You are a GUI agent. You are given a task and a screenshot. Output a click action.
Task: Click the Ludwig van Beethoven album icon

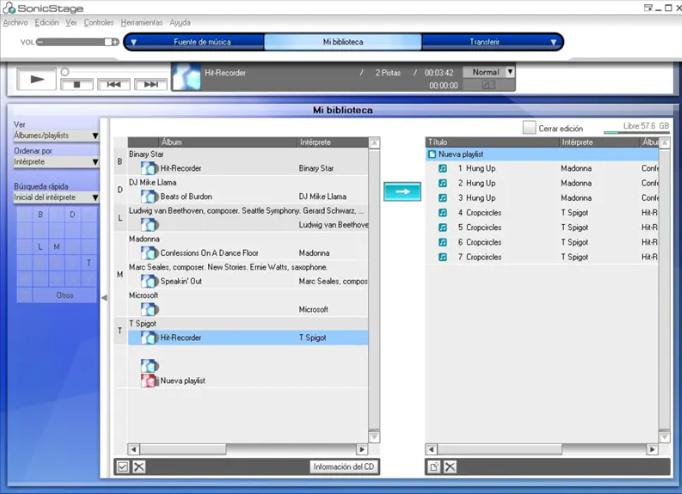149,224
